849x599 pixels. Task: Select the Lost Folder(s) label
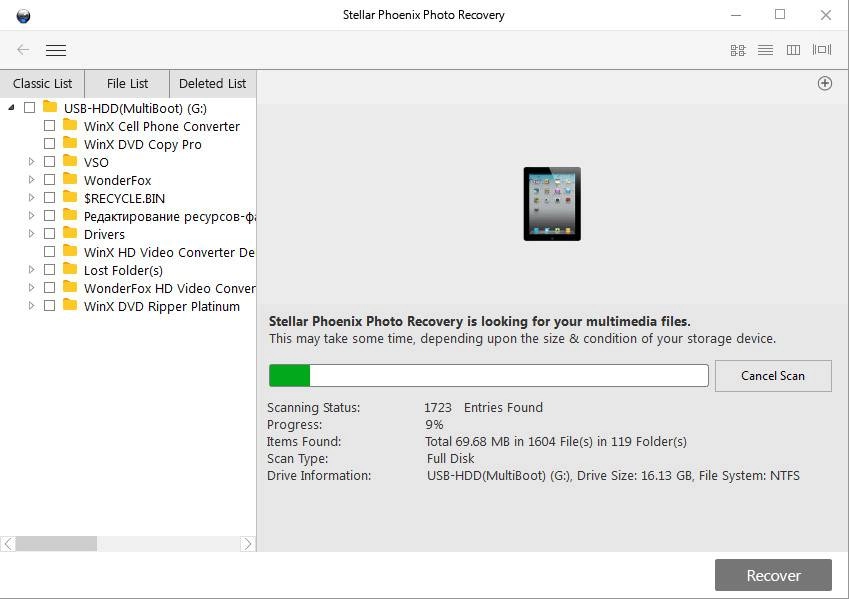click(x=123, y=270)
